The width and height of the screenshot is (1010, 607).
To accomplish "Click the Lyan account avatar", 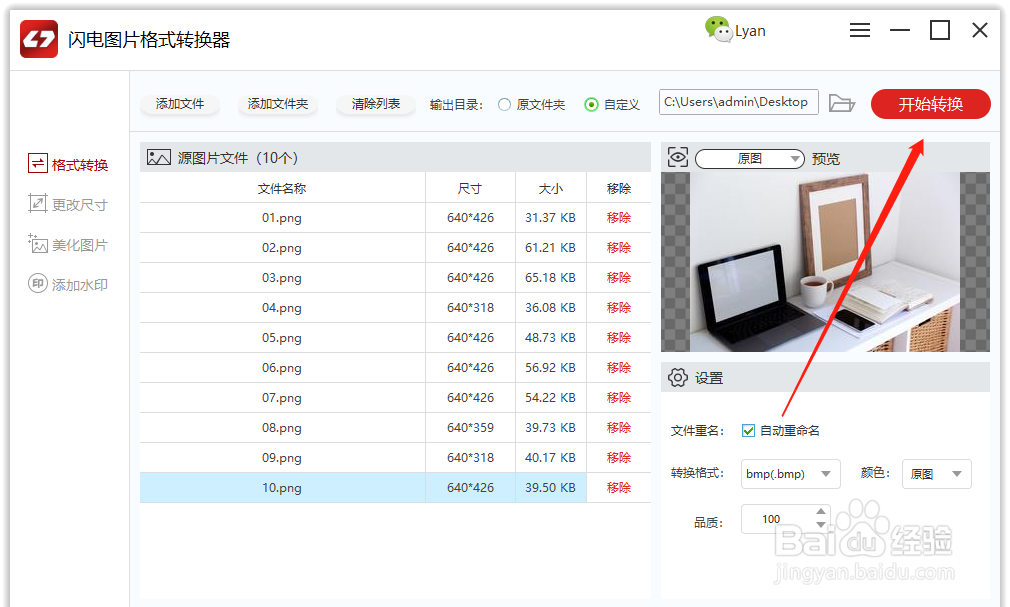I will [x=720, y=30].
